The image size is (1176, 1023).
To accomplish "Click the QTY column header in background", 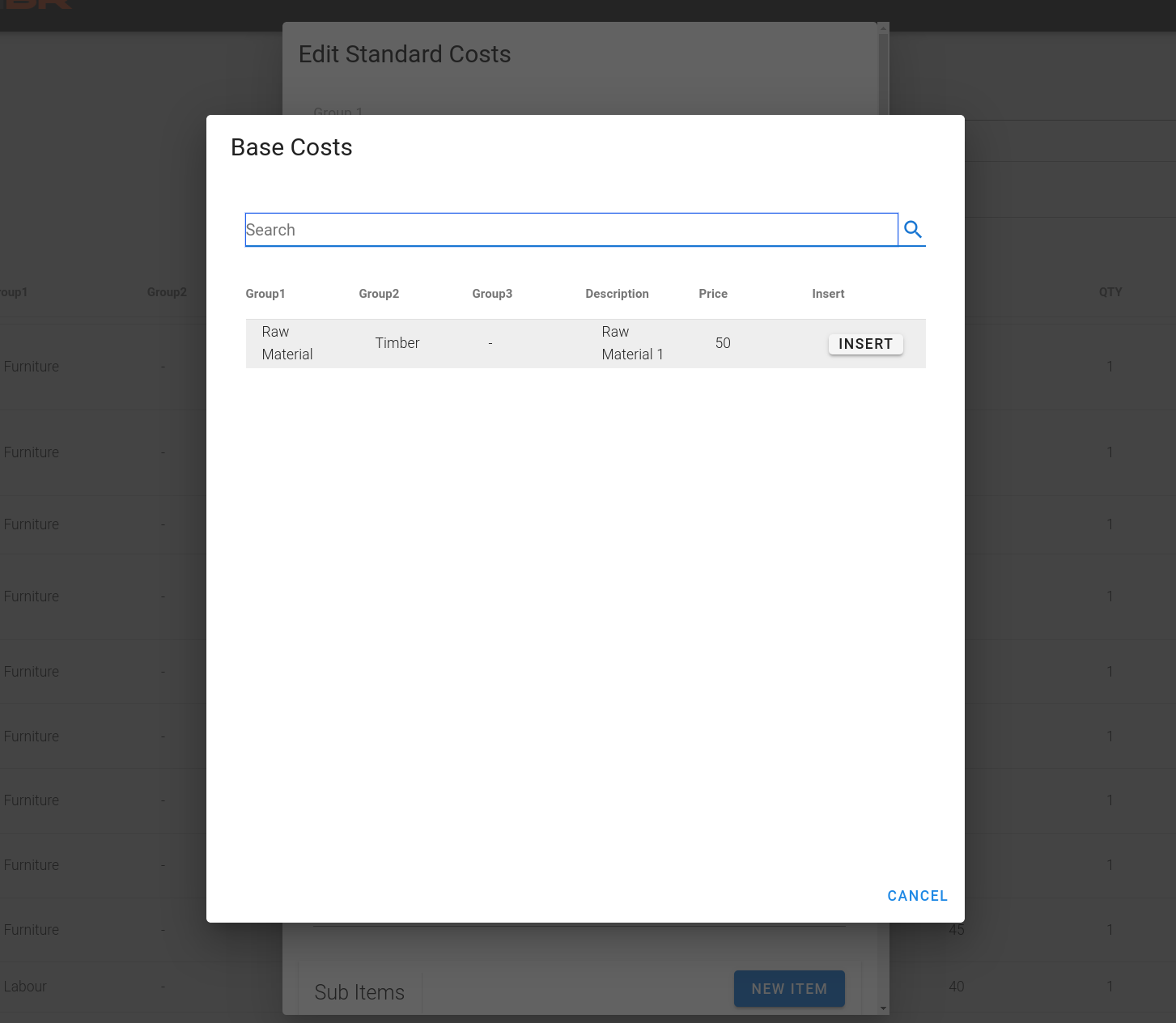I will pyautogui.click(x=1110, y=292).
